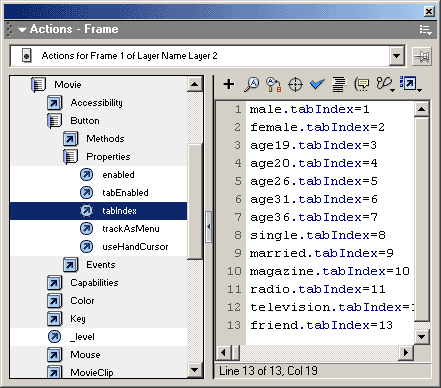Open the Replace tool icon
The image size is (441, 388).
[273, 84]
